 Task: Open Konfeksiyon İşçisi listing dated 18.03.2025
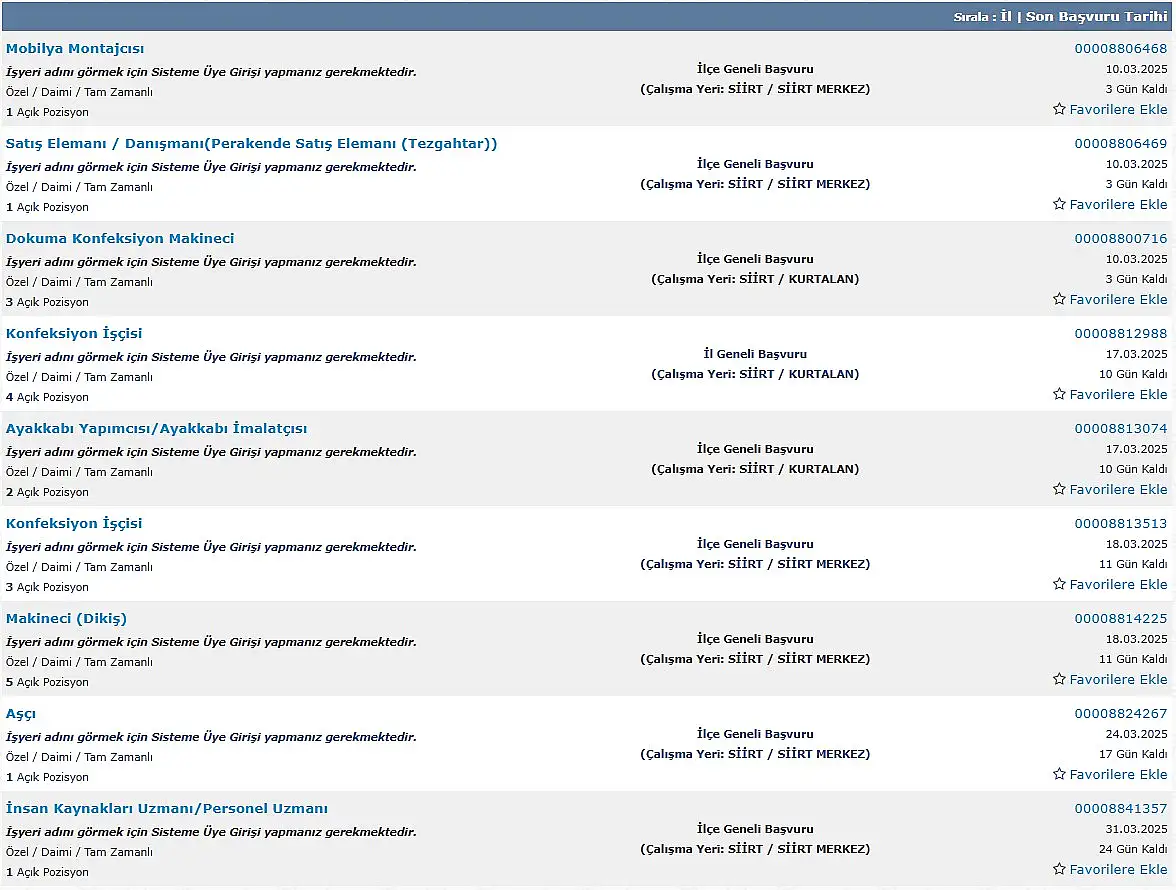click(x=74, y=523)
